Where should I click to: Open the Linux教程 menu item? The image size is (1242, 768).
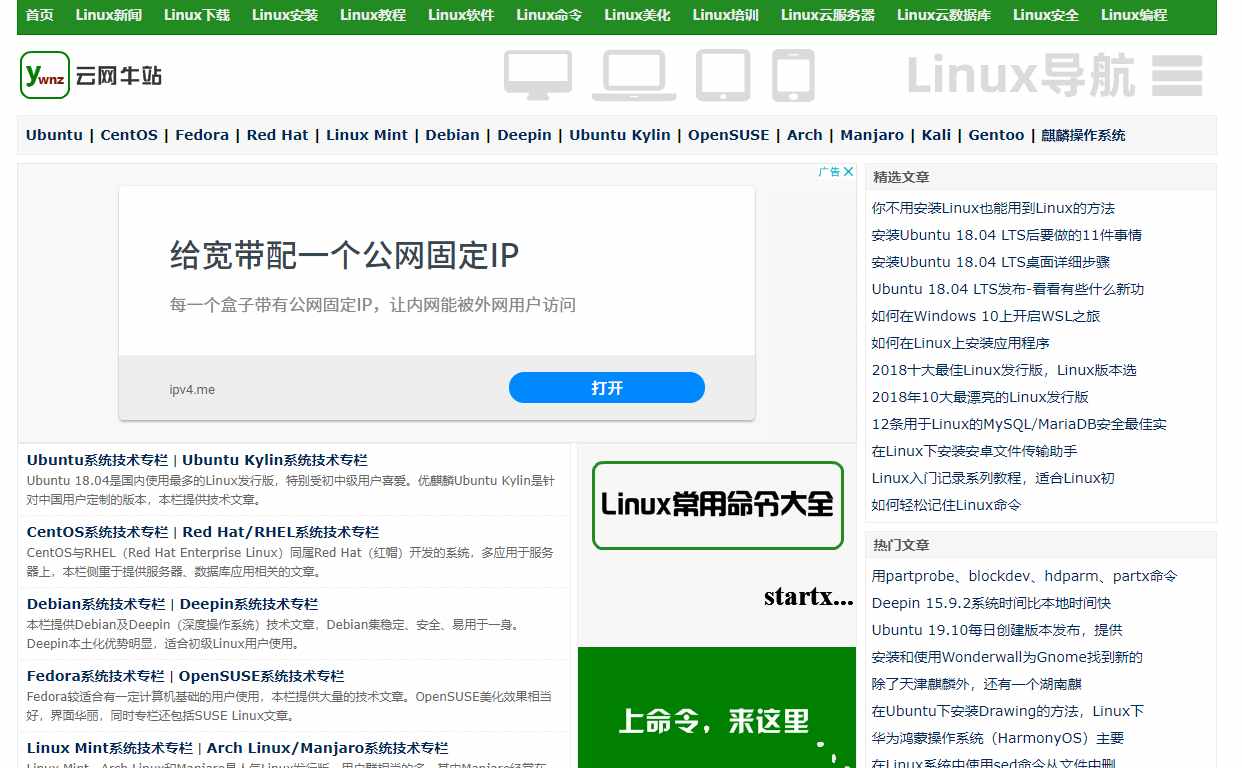[373, 15]
